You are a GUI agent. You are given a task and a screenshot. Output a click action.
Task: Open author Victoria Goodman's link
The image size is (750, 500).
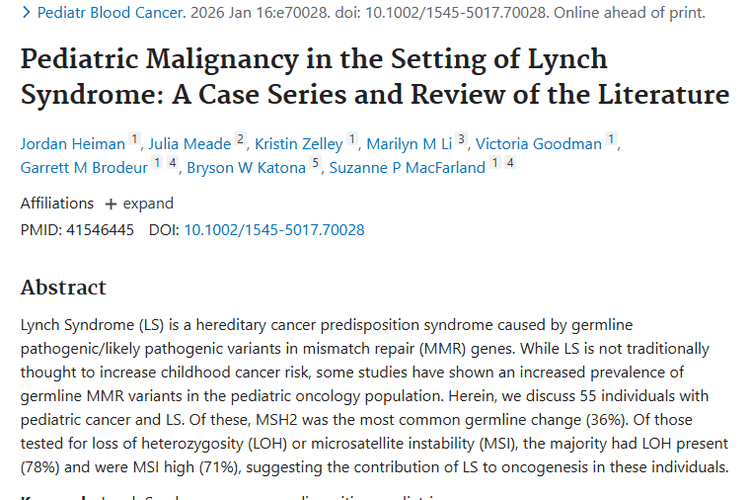pyautogui.click(x=539, y=144)
